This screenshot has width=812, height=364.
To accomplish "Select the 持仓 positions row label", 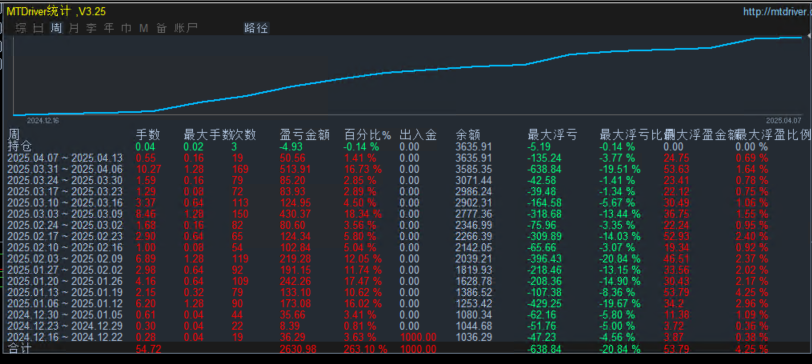I will tap(20, 147).
